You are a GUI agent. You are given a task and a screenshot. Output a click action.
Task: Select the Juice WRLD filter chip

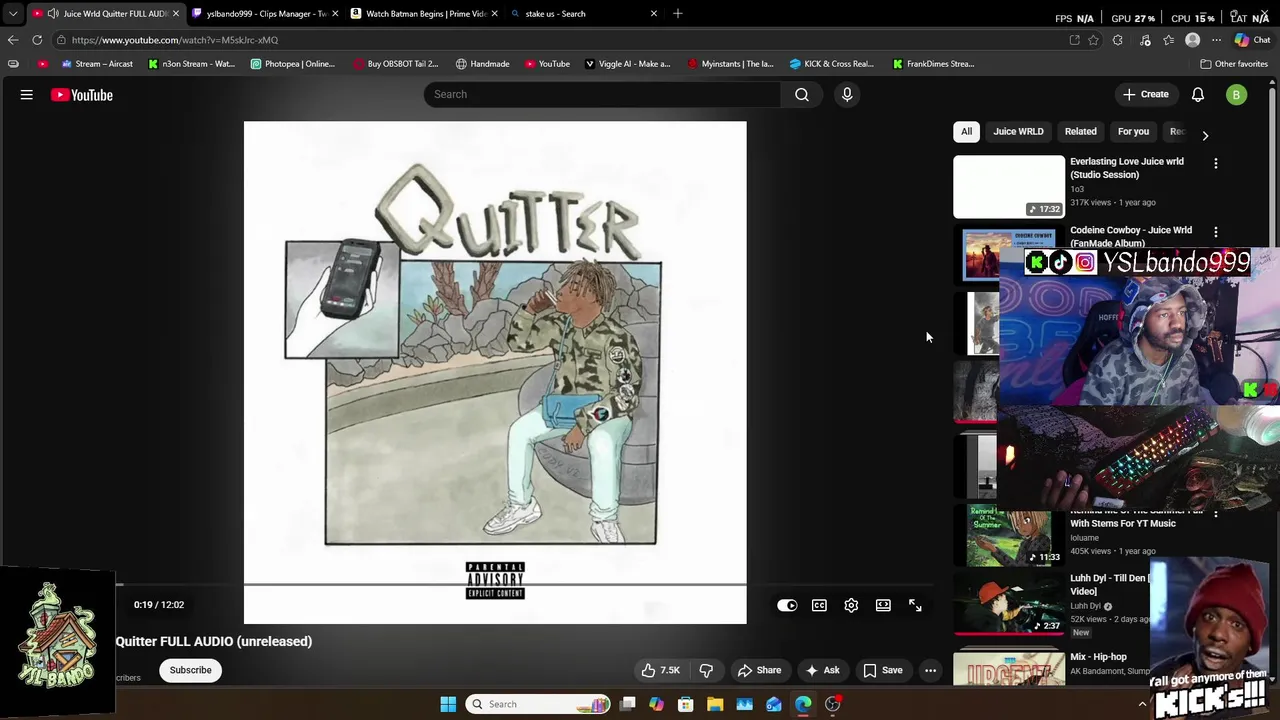[1018, 131]
